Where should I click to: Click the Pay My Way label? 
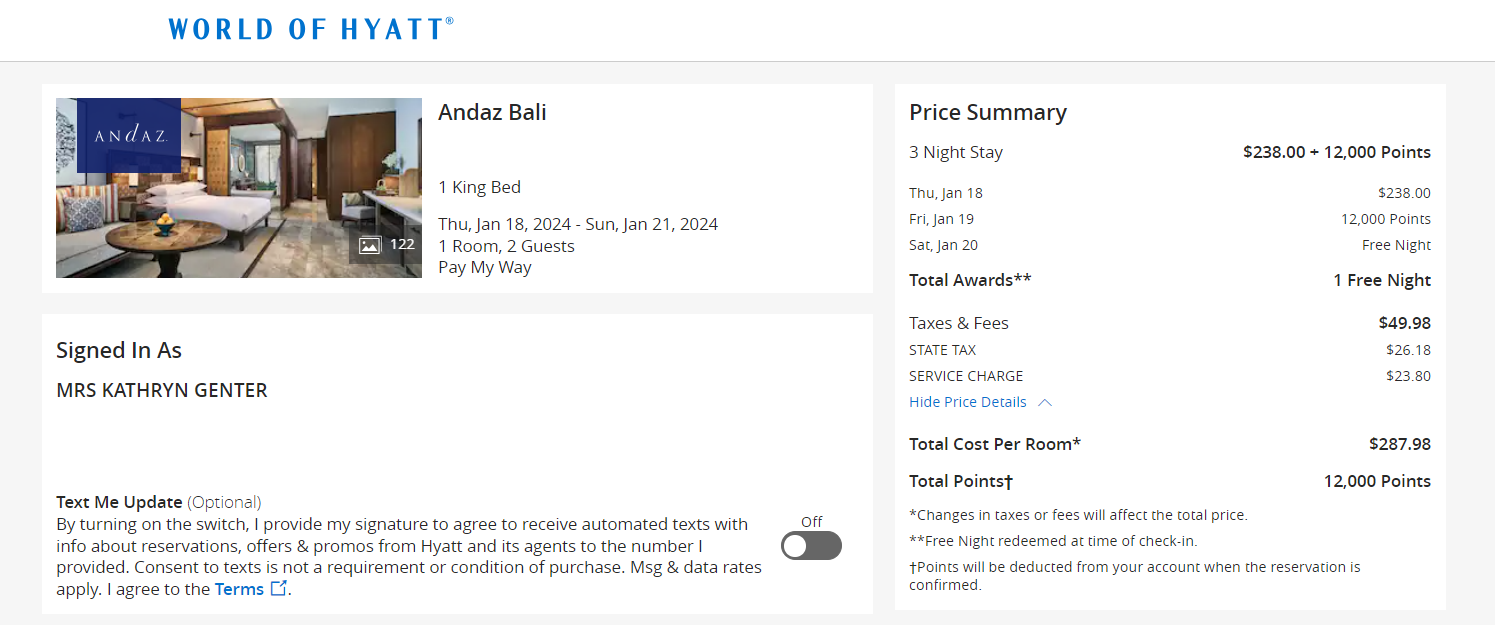click(x=484, y=266)
